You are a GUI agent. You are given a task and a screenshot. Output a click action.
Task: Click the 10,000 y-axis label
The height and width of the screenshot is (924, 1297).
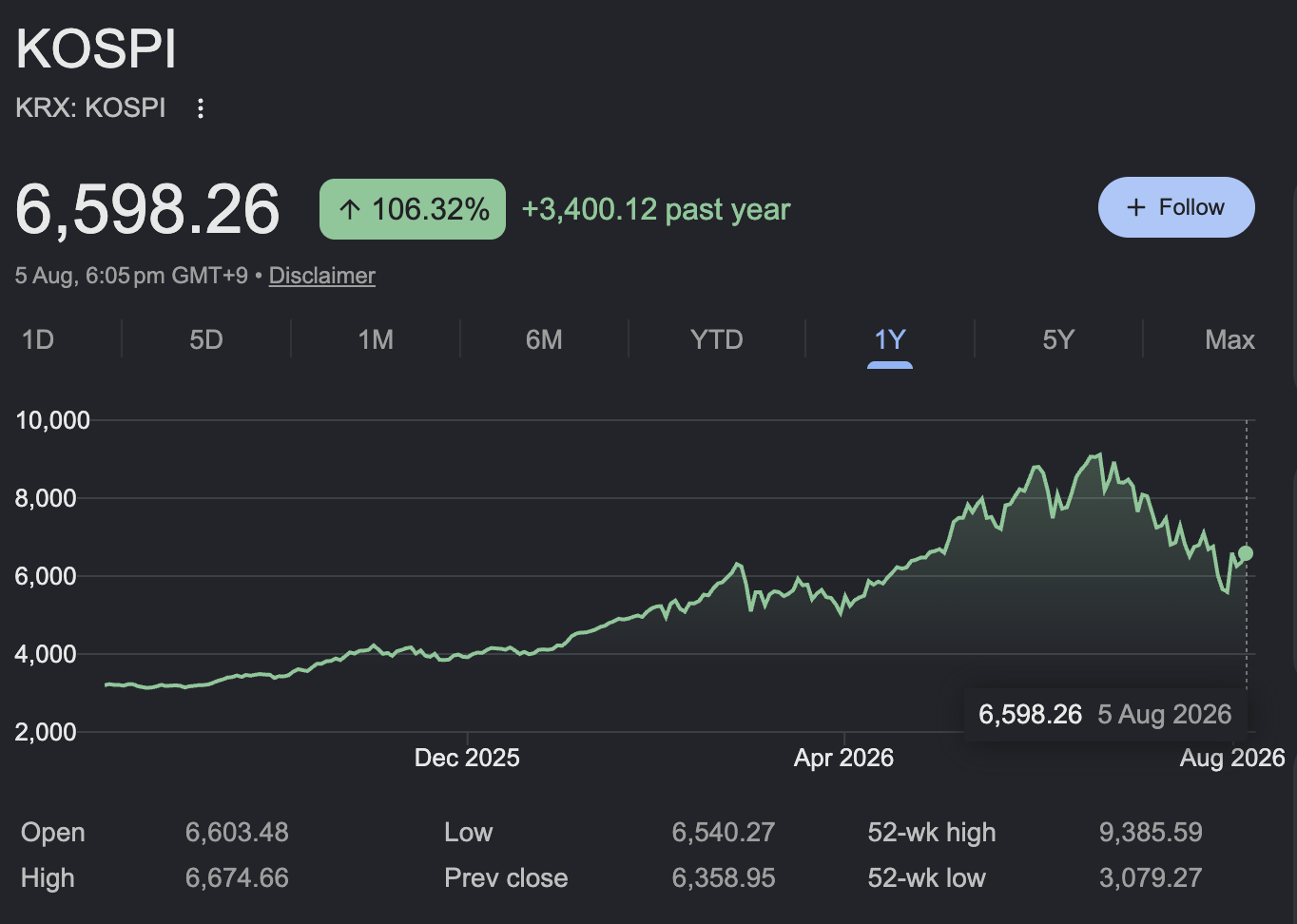click(x=53, y=420)
